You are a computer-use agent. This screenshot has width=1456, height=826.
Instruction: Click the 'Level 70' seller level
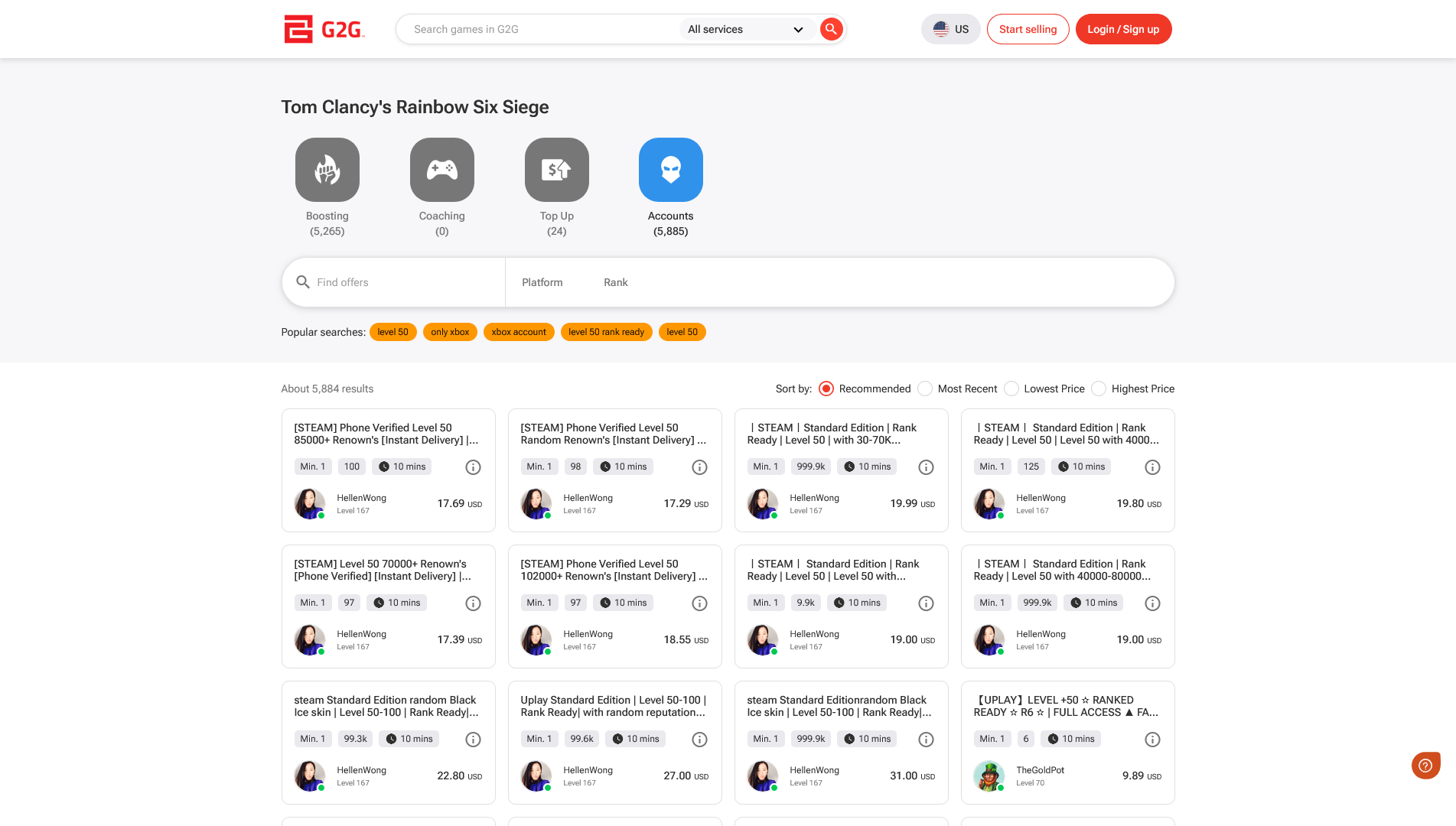click(x=1030, y=783)
